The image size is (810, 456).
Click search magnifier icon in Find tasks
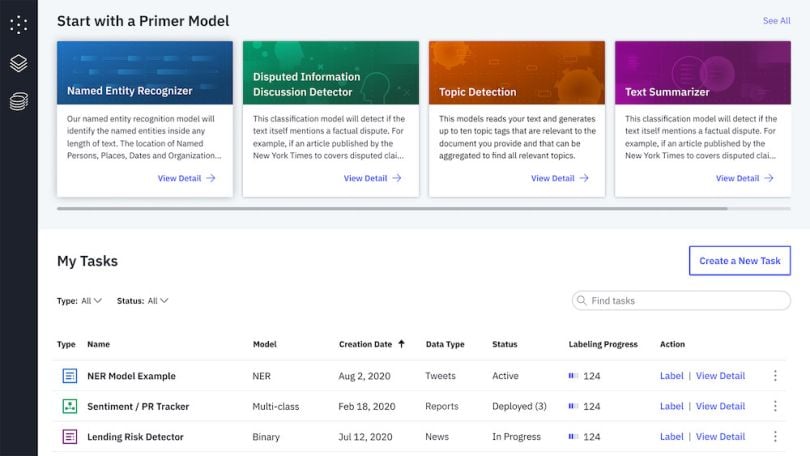coord(582,300)
